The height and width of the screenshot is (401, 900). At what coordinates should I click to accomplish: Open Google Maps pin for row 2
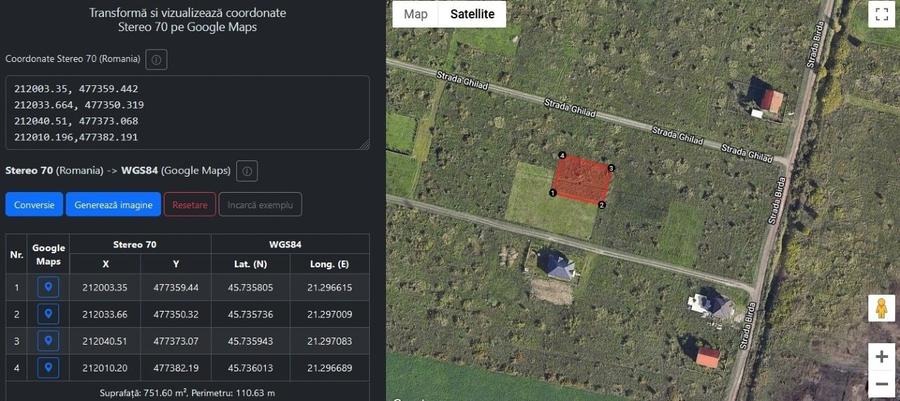pos(48,315)
